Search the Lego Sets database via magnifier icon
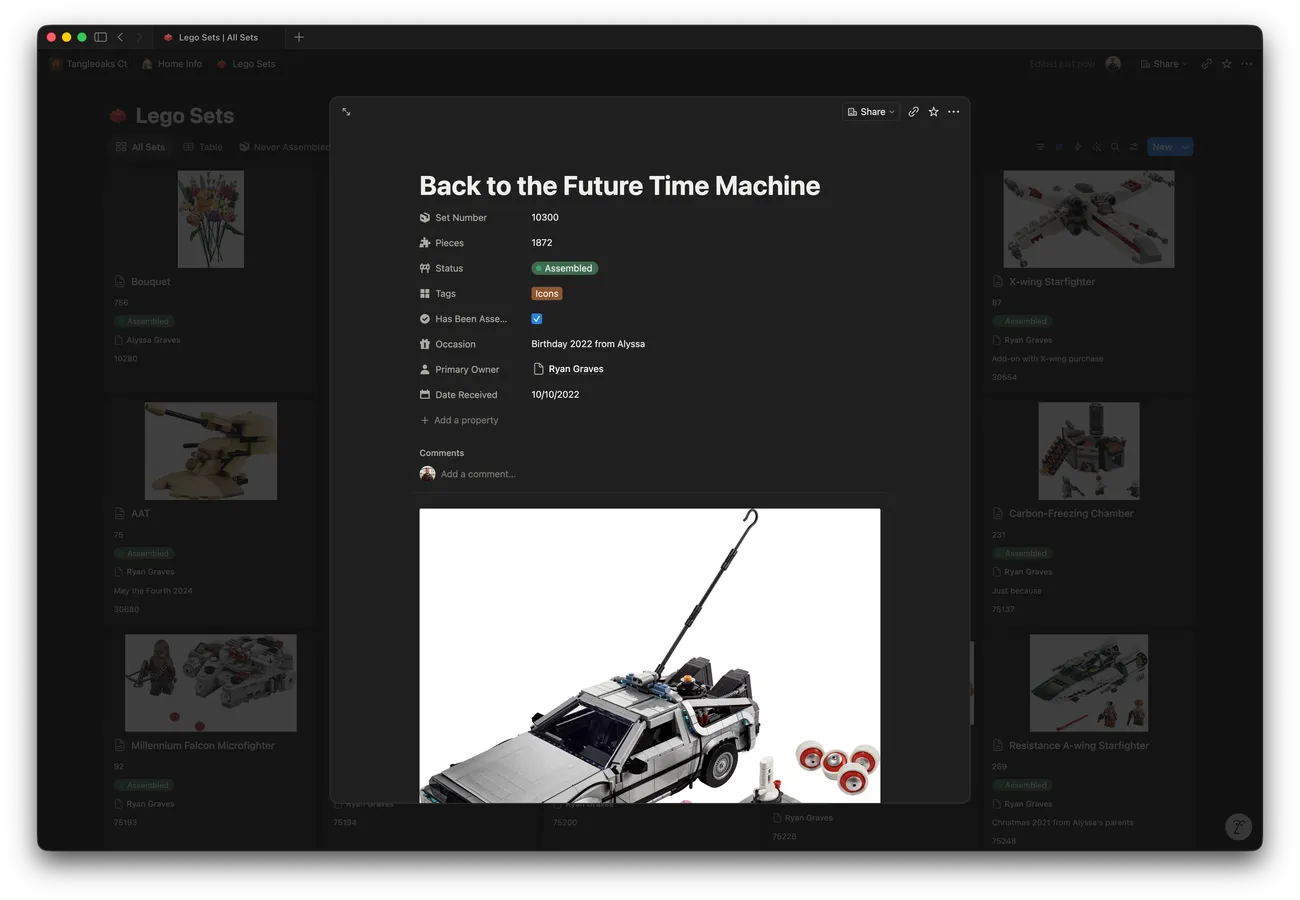 1115,147
